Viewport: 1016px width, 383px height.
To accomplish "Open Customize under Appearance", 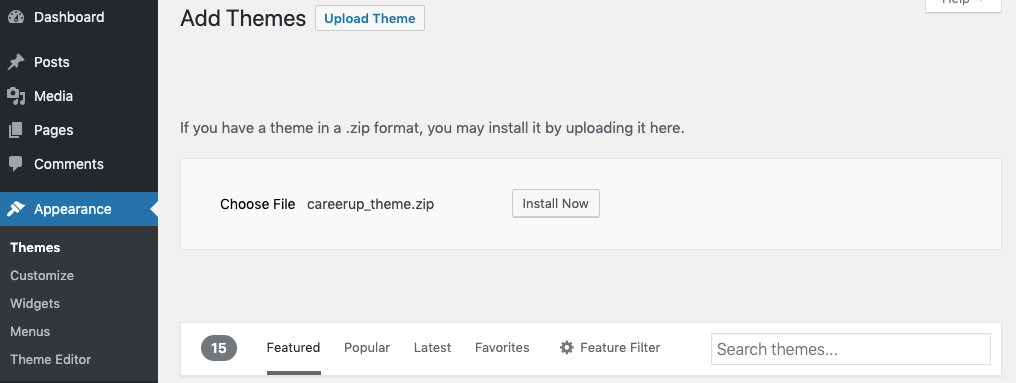I will coord(42,275).
